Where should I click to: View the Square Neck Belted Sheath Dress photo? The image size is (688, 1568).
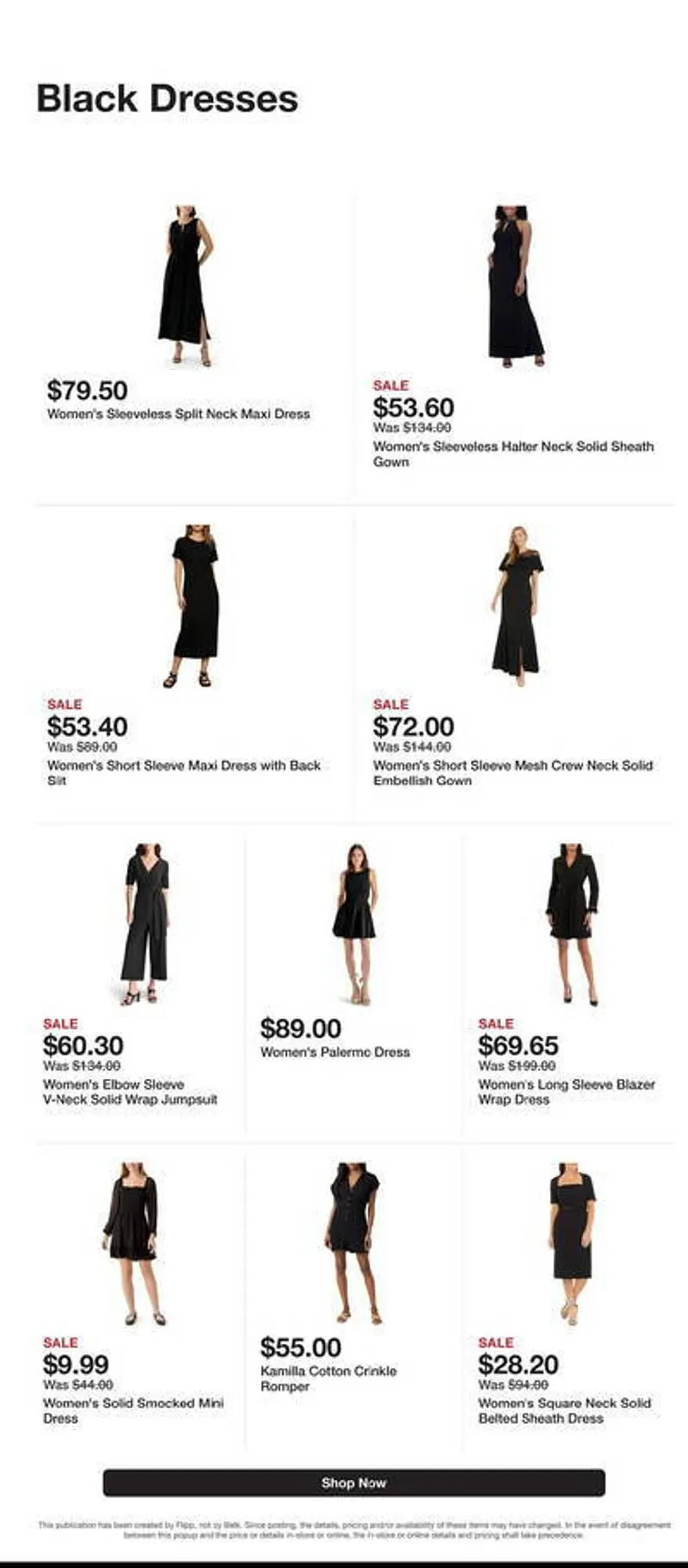tap(572, 1243)
